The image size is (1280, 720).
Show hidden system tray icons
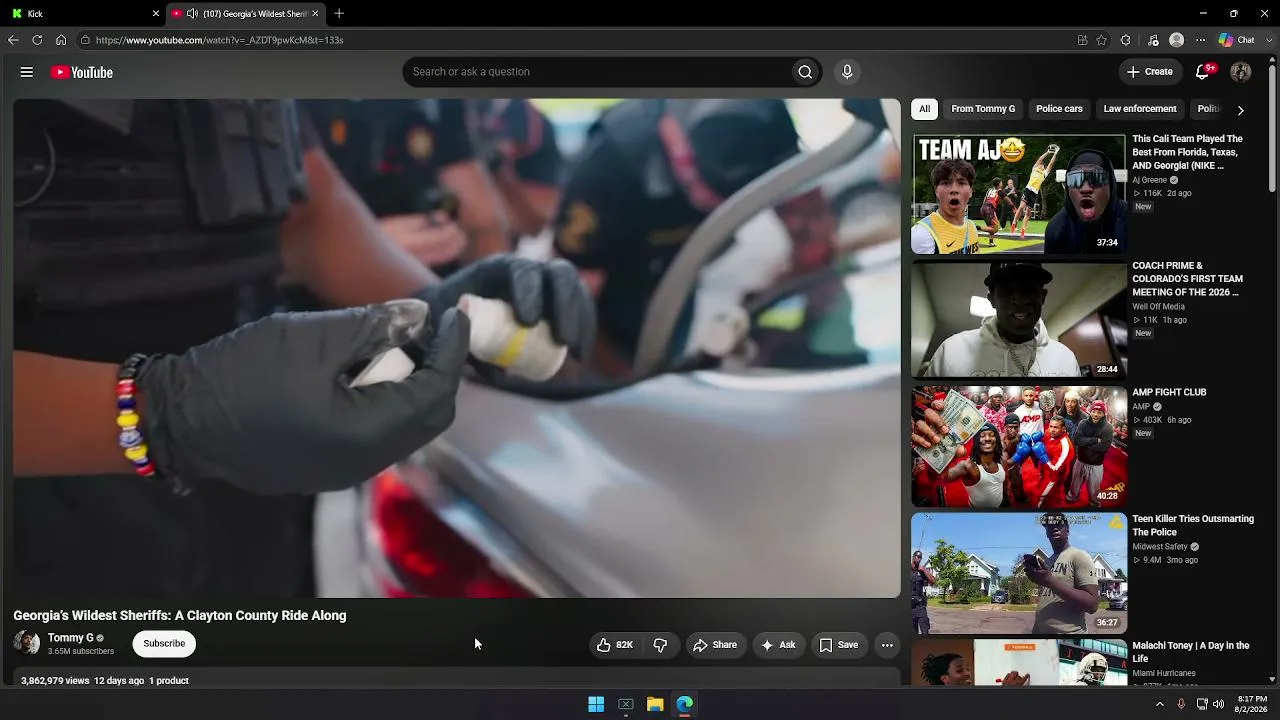(1160, 704)
